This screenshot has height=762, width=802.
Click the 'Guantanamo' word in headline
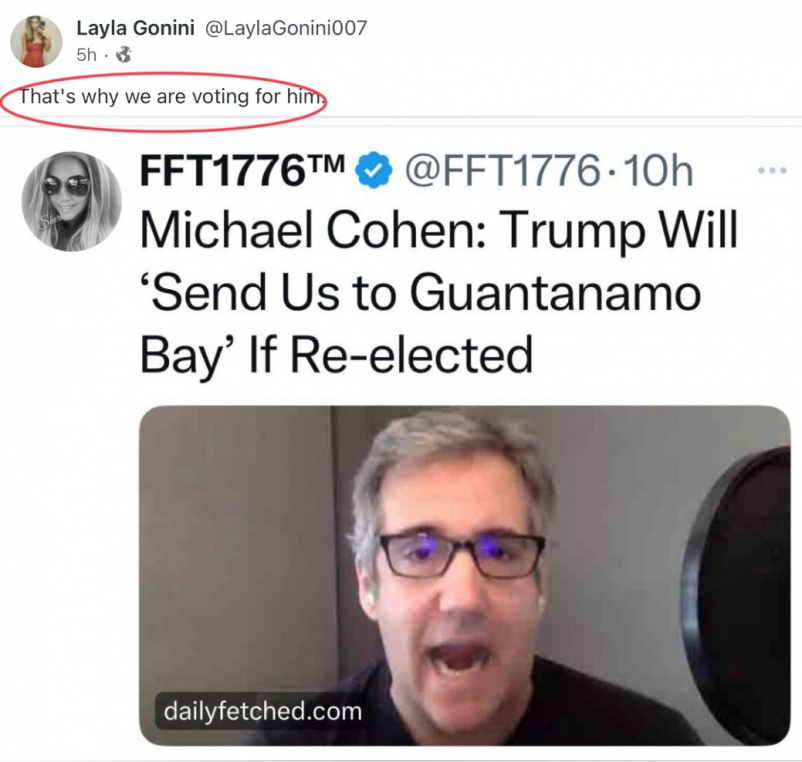click(555, 293)
